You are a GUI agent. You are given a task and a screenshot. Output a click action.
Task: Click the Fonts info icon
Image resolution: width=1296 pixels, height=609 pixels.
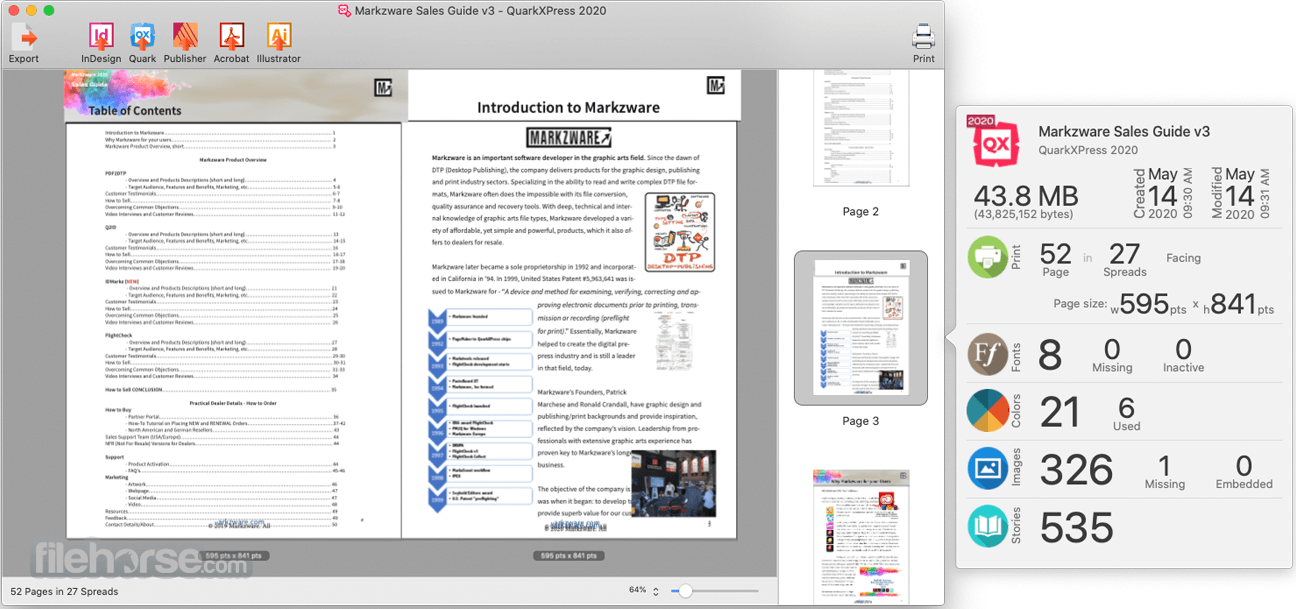click(987, 354)
